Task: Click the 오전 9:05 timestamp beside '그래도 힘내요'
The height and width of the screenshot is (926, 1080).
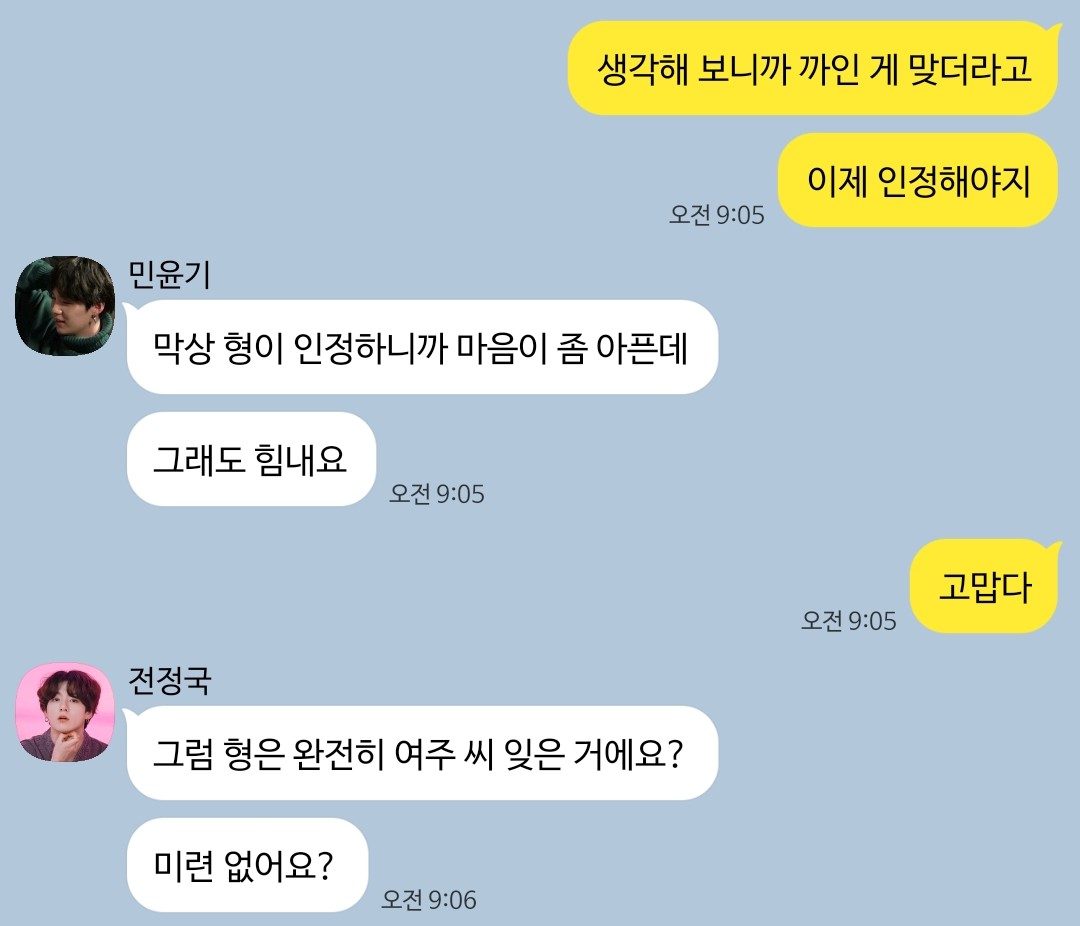Action: (437, 493)
